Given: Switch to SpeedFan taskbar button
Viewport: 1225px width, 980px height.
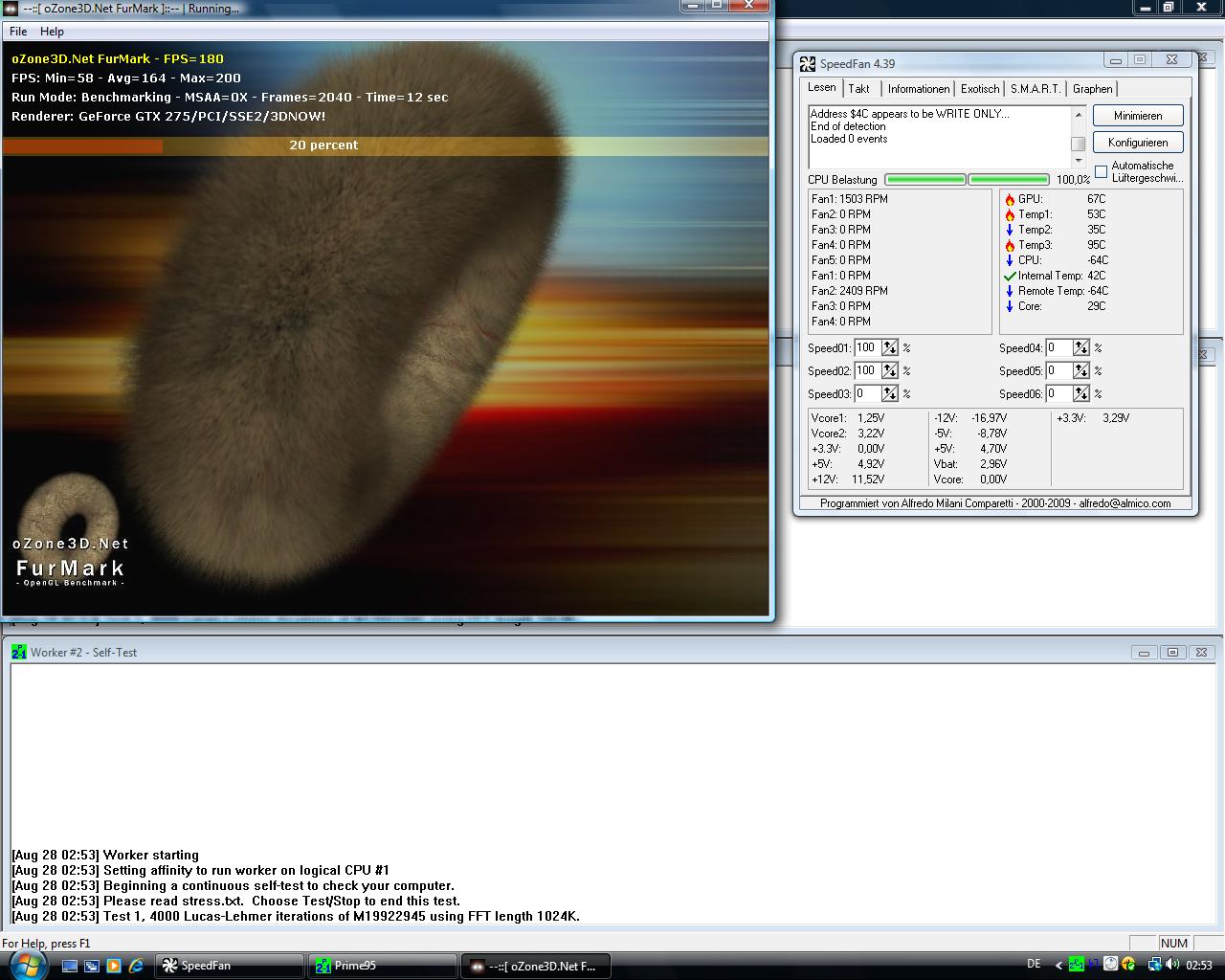Looking at the screenshot, I should (230, 966).
